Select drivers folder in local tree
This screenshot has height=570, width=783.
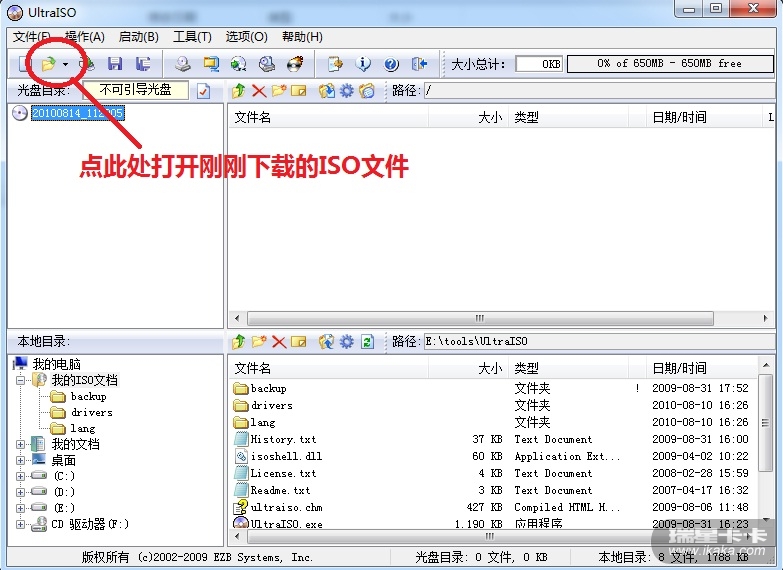(91, 413)
